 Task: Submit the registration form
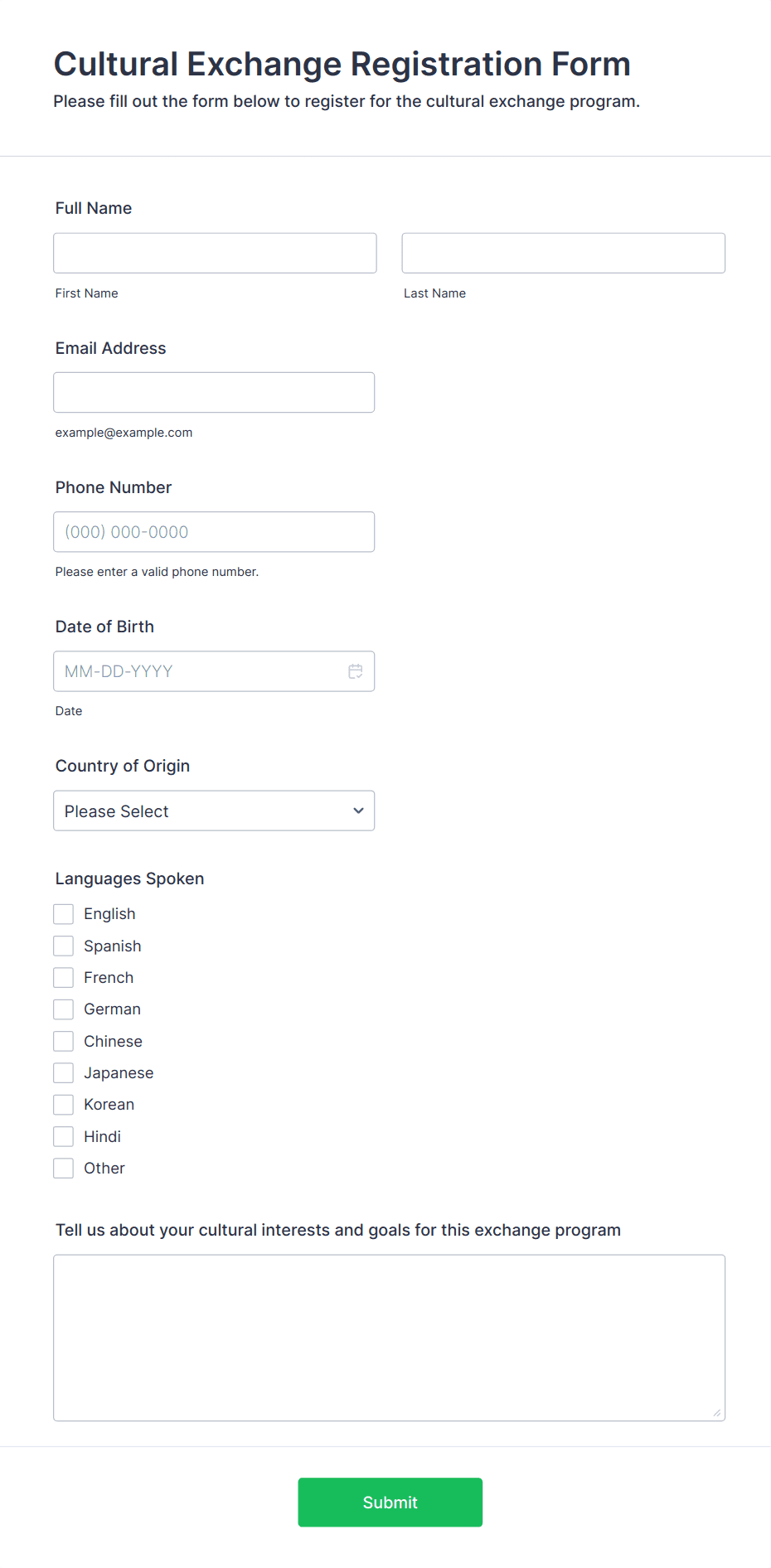point(390,1502)
